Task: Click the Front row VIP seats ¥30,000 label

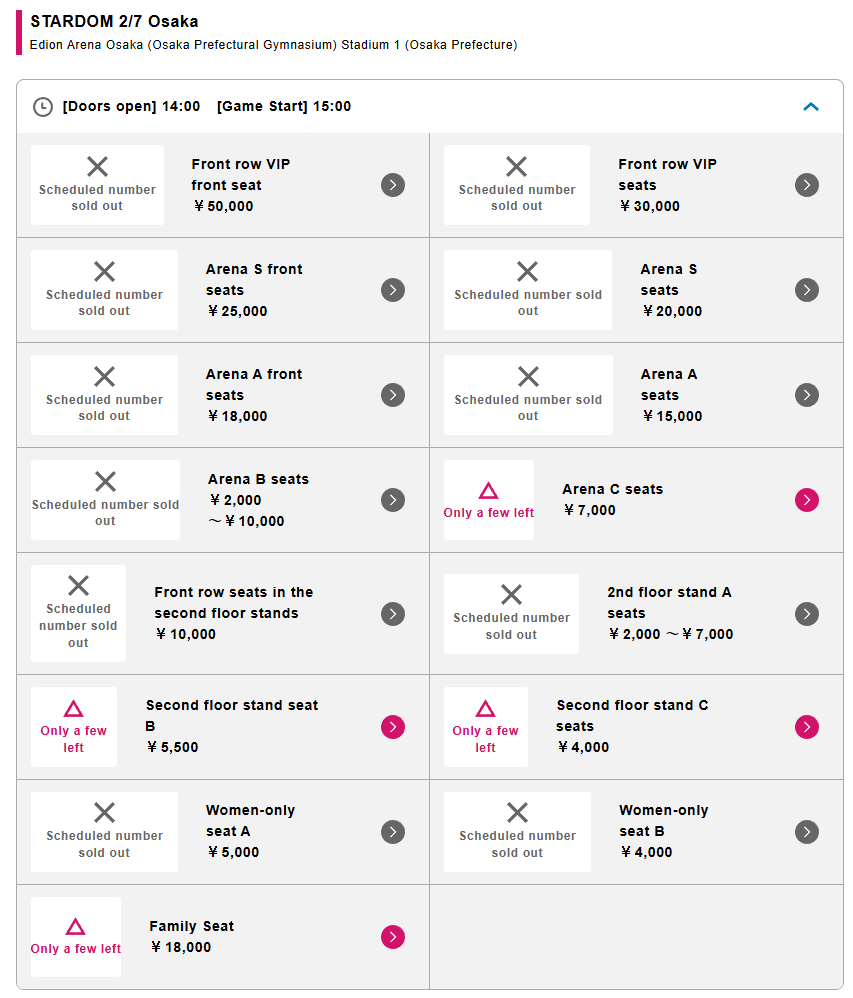Action: [x=667, y=185]
